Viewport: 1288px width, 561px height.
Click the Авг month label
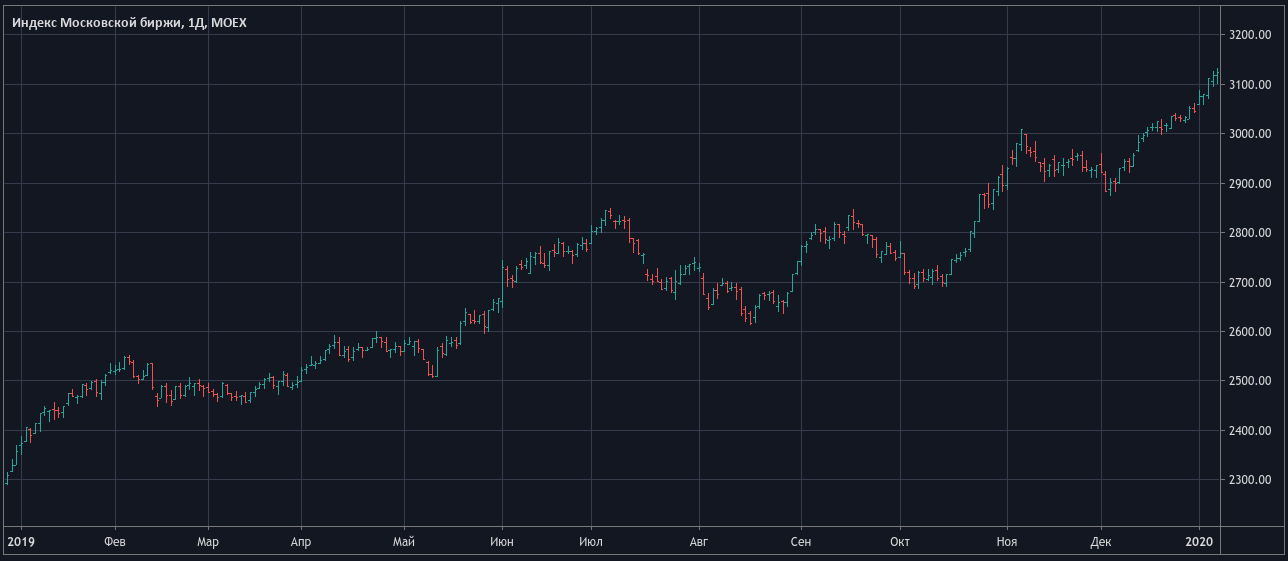coord(699,541)
